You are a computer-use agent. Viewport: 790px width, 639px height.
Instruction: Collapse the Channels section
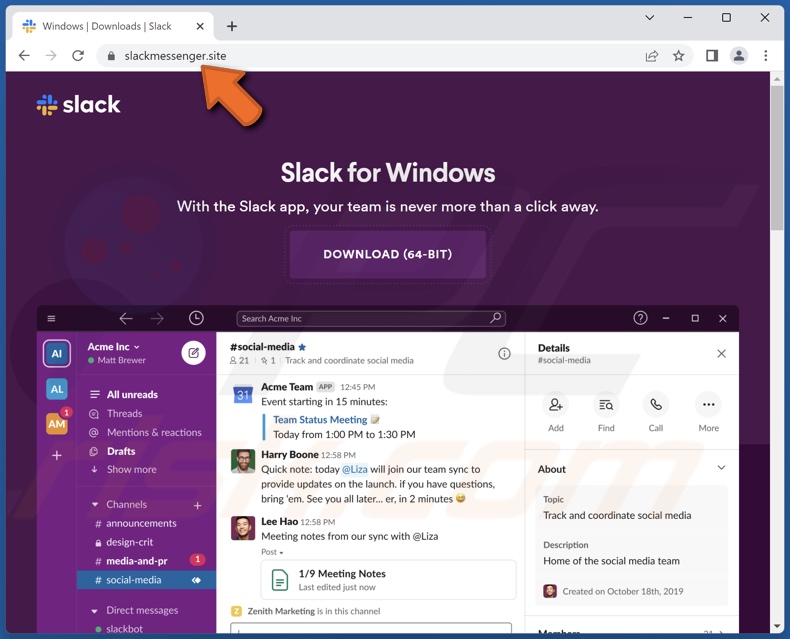pos(95,504)
